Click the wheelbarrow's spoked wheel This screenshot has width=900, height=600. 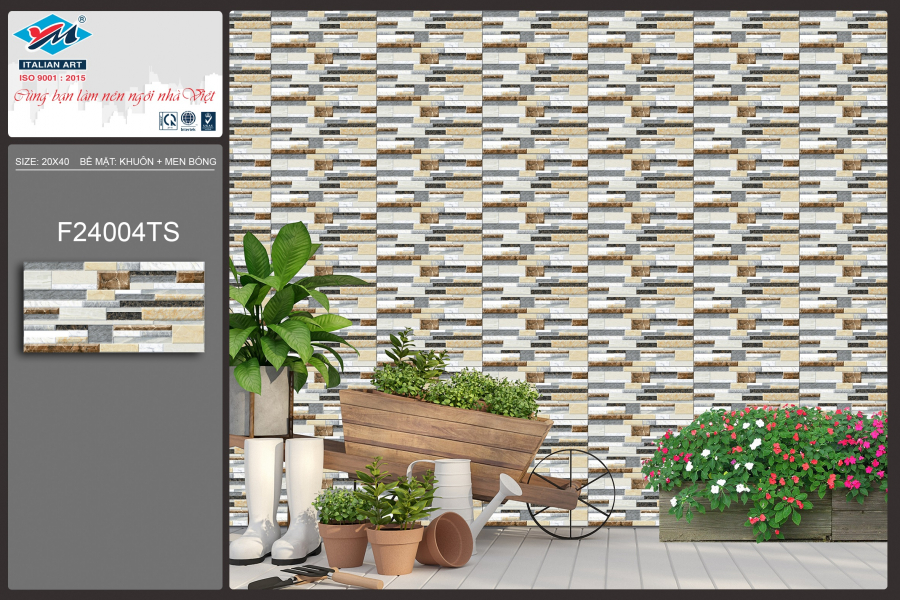tap(571, 494)
